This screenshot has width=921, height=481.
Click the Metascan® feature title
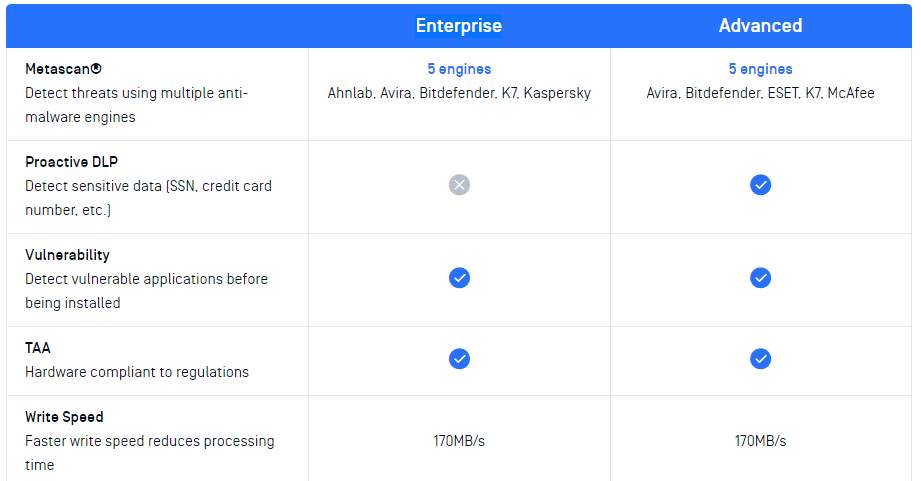click(x=63, y=69)
